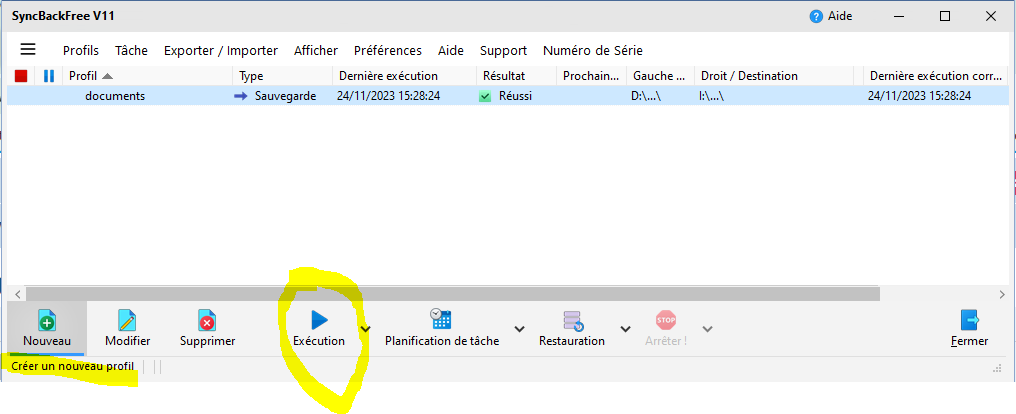1016x414 pixels.
Task: Select the documents profile row
Action: pyautogui.click(x=508, y=96)
